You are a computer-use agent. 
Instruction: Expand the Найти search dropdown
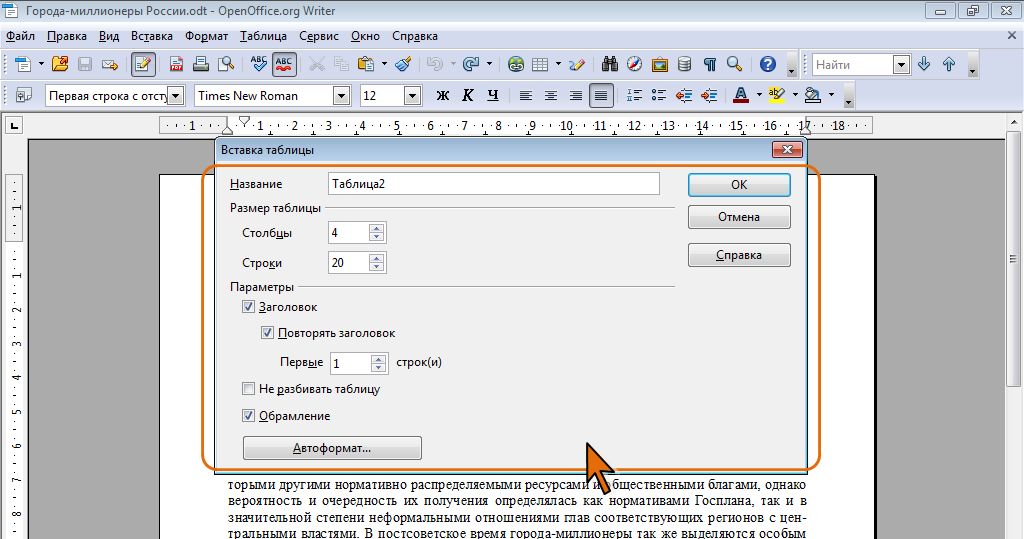[x=901, y=65]
